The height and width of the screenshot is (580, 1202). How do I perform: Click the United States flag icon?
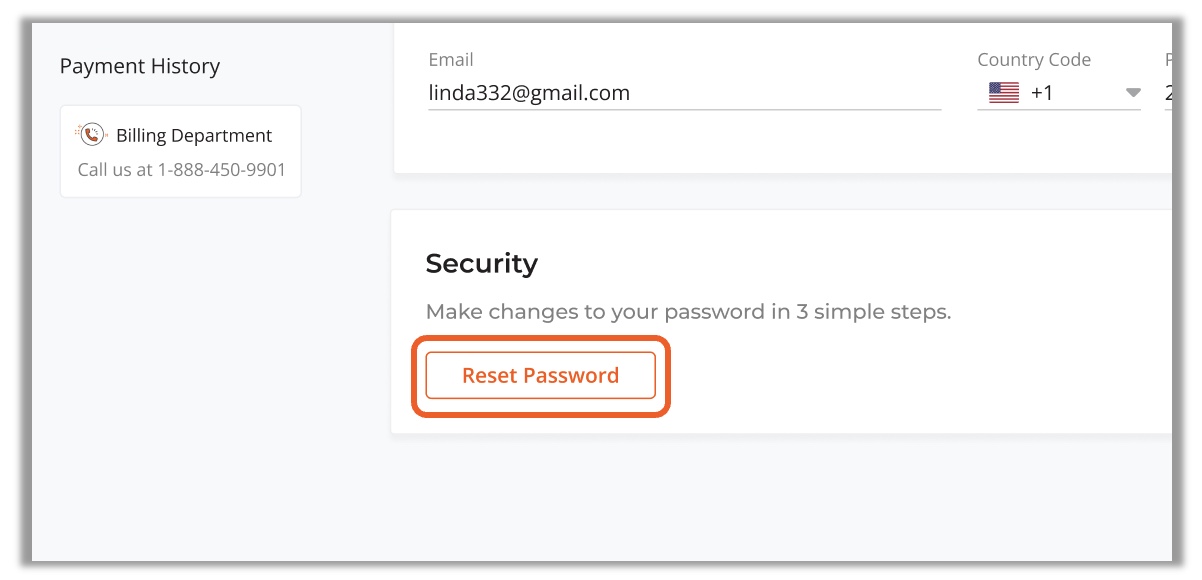(x=1003, y=93)
